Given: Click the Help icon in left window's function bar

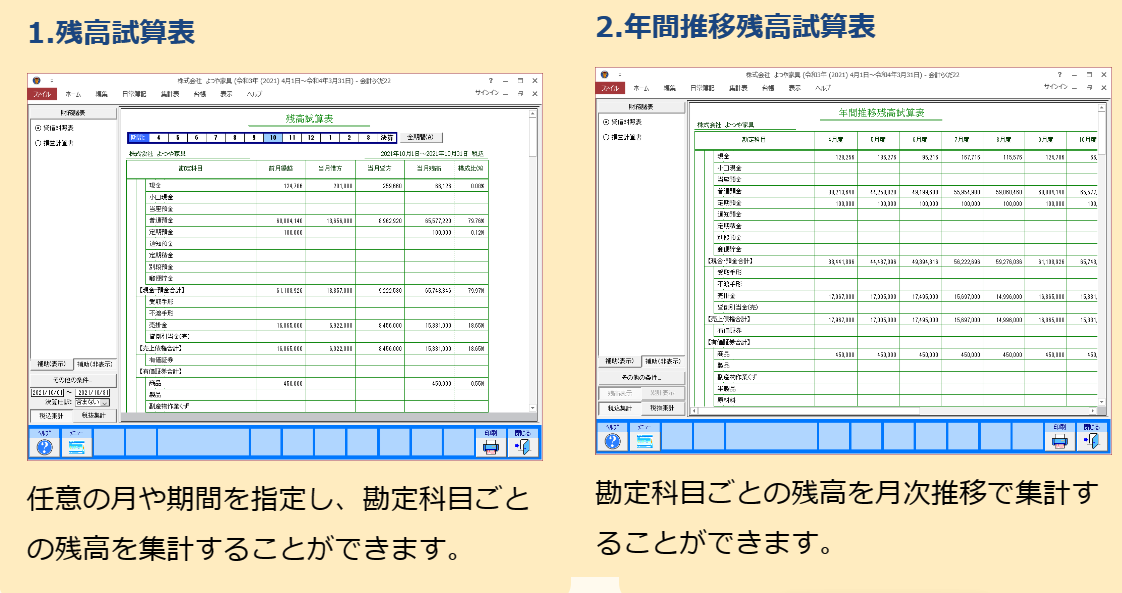Looking at the screenshot, I should pyautogui.click(x=43, y=445).
